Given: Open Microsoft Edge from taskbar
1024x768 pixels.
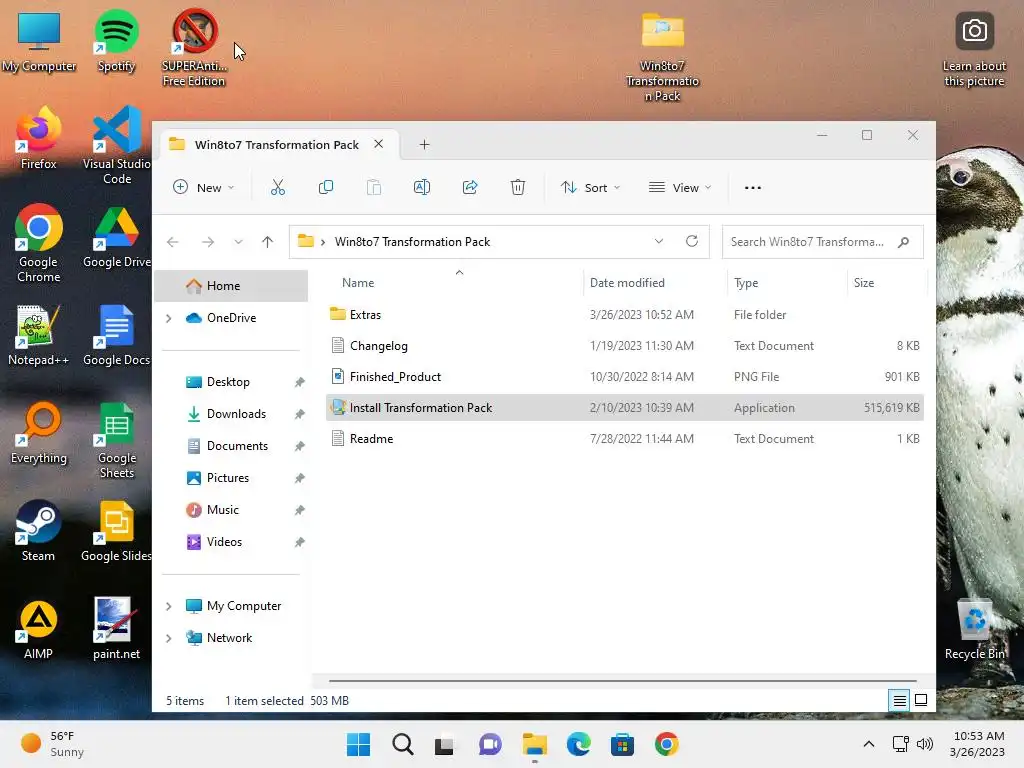Looking at the screenshot, I should tap(578, 744).
